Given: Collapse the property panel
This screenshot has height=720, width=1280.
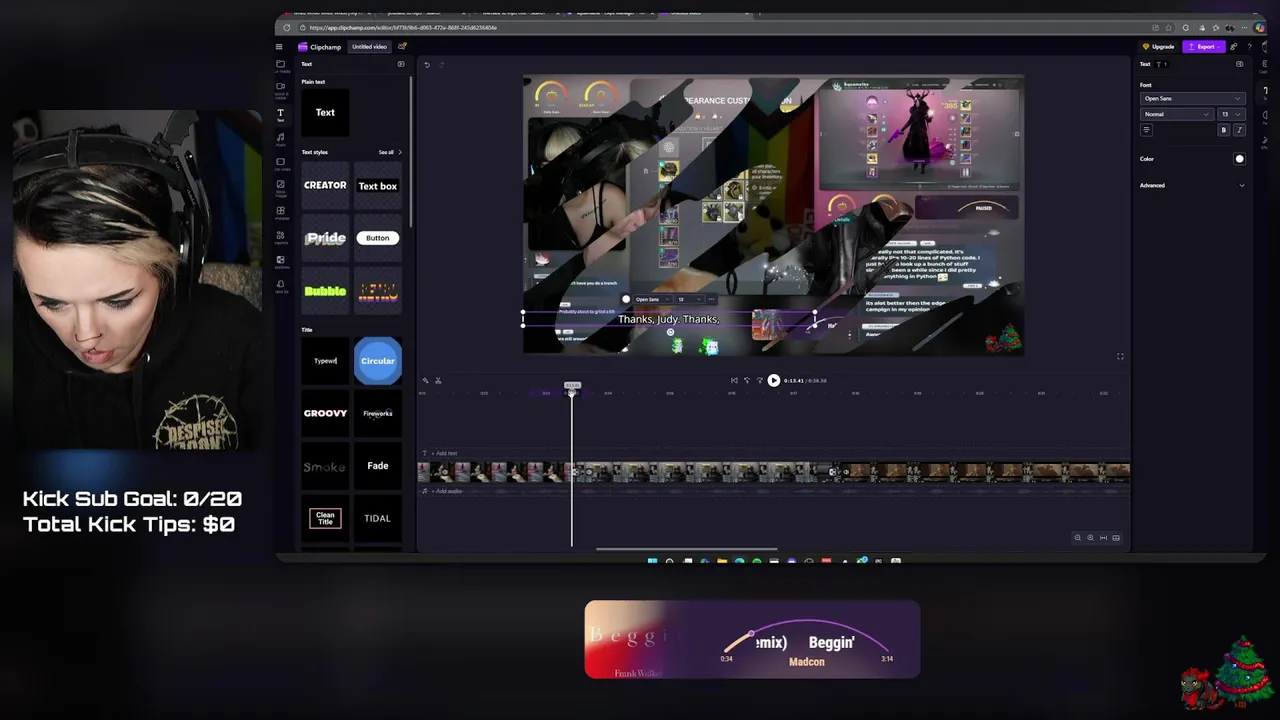Looking at the screenshot, I should point(1239,64).
